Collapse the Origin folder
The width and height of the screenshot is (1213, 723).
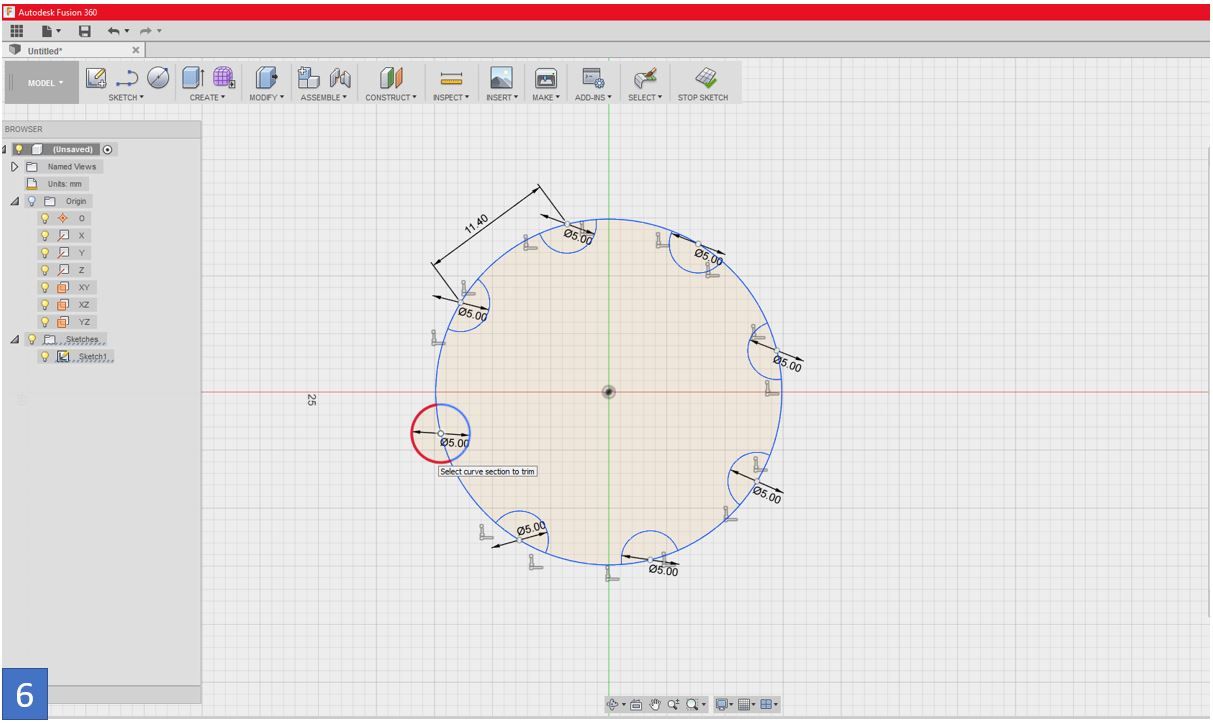(14, 201)
